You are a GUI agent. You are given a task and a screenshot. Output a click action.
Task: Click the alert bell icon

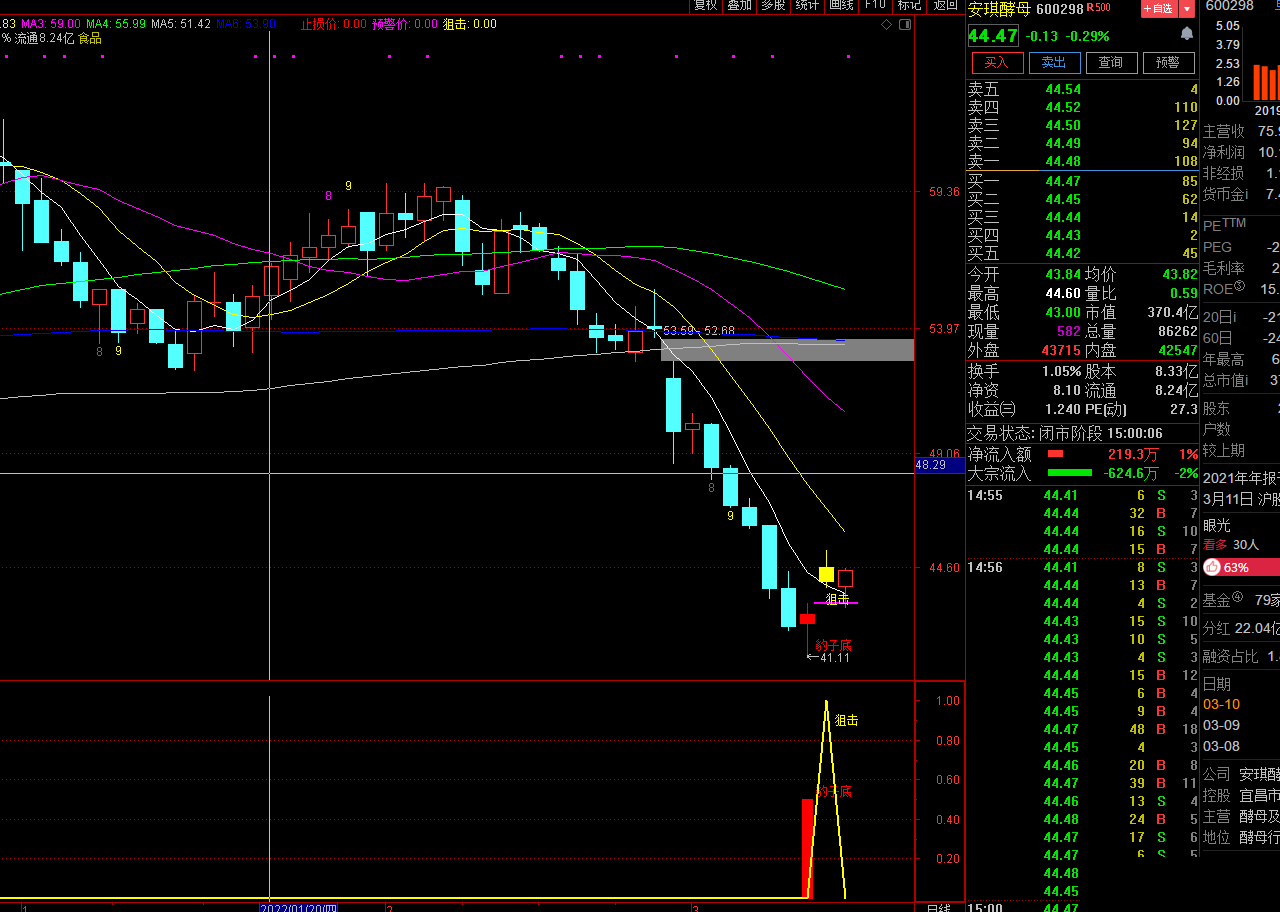(1187, 34)
